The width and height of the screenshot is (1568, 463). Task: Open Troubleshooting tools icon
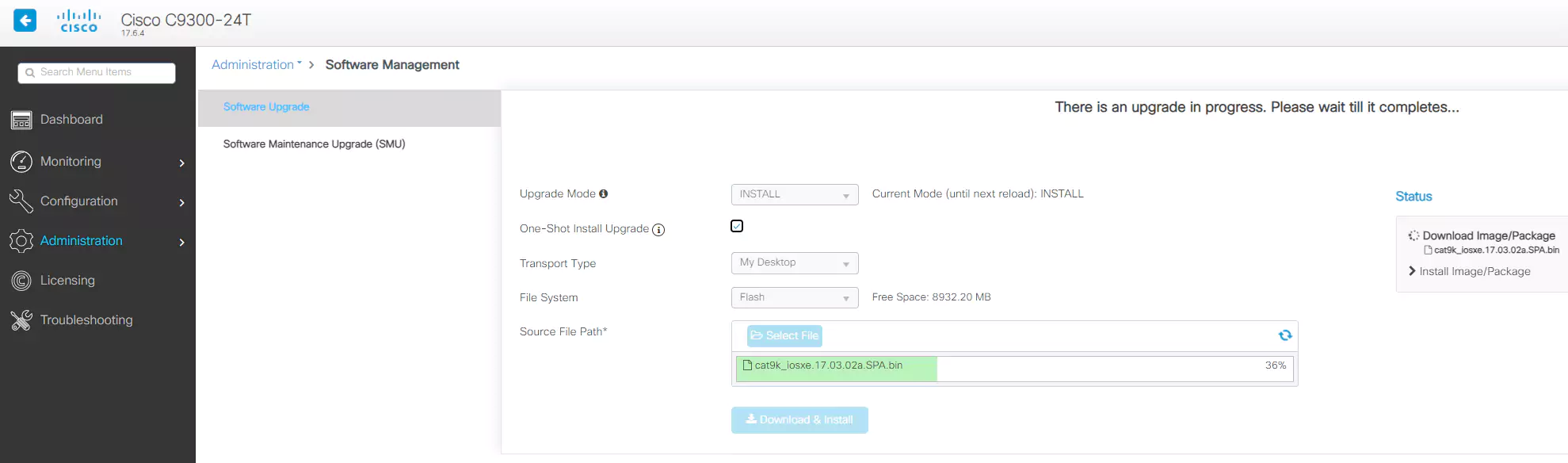(x=21, y=320)
